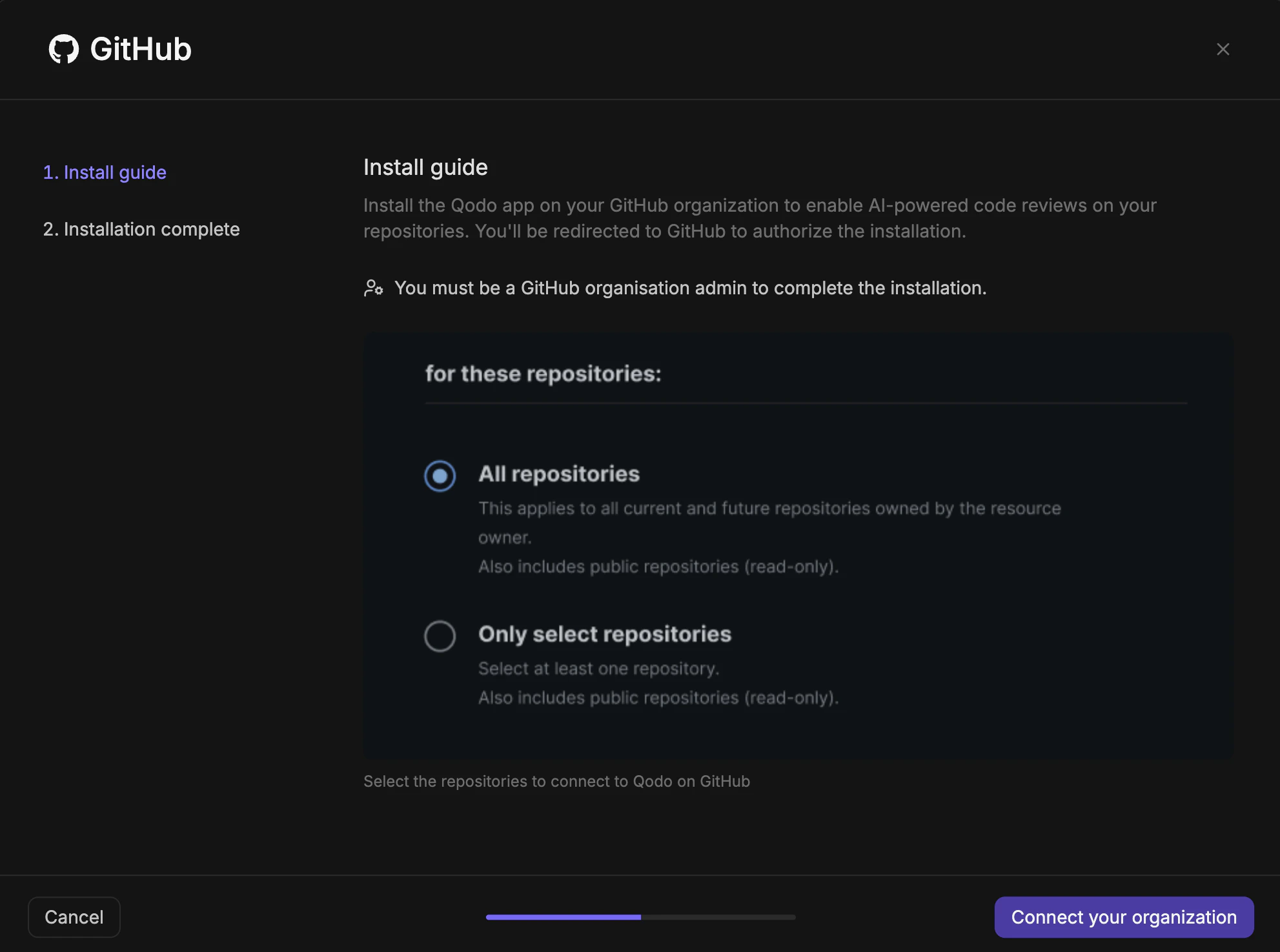This screenshot has height=952, width=1280.
Task: Click the 'for these repositories:' label
Action: click(x=543, y=373)
